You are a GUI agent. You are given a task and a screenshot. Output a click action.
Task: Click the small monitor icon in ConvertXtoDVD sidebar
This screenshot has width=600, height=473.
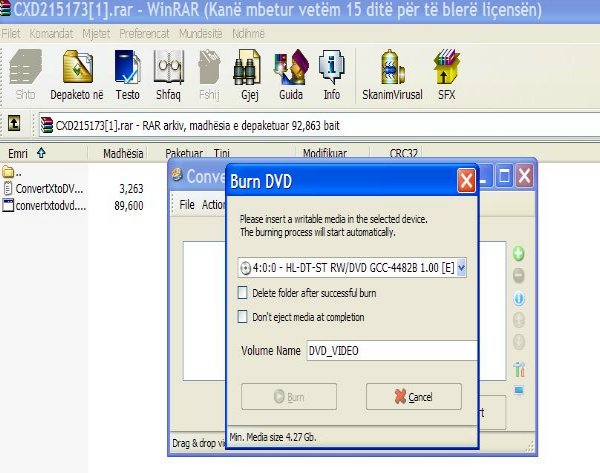(519, 391)
